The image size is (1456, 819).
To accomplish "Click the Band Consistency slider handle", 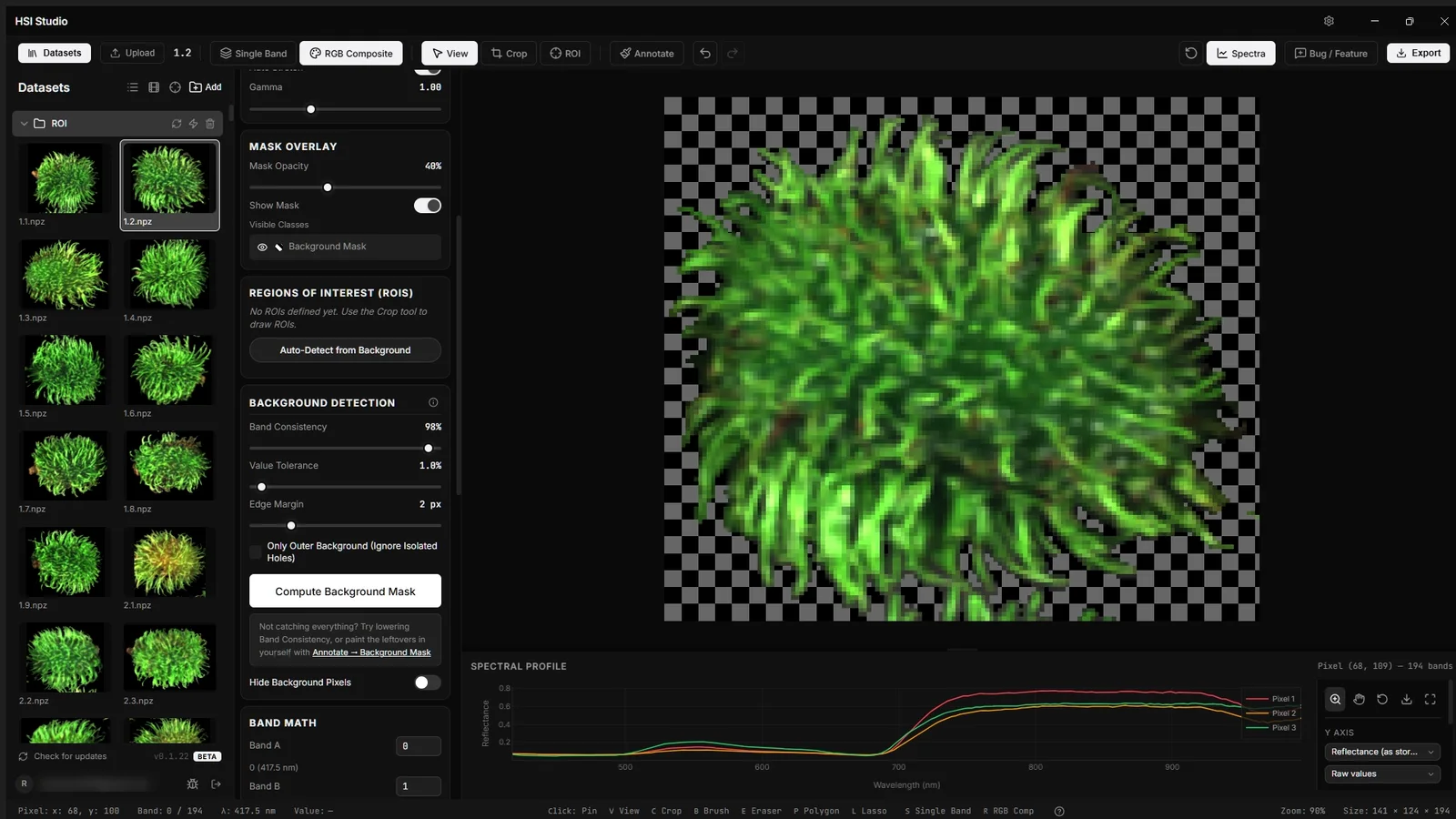I will coord(429,449).
